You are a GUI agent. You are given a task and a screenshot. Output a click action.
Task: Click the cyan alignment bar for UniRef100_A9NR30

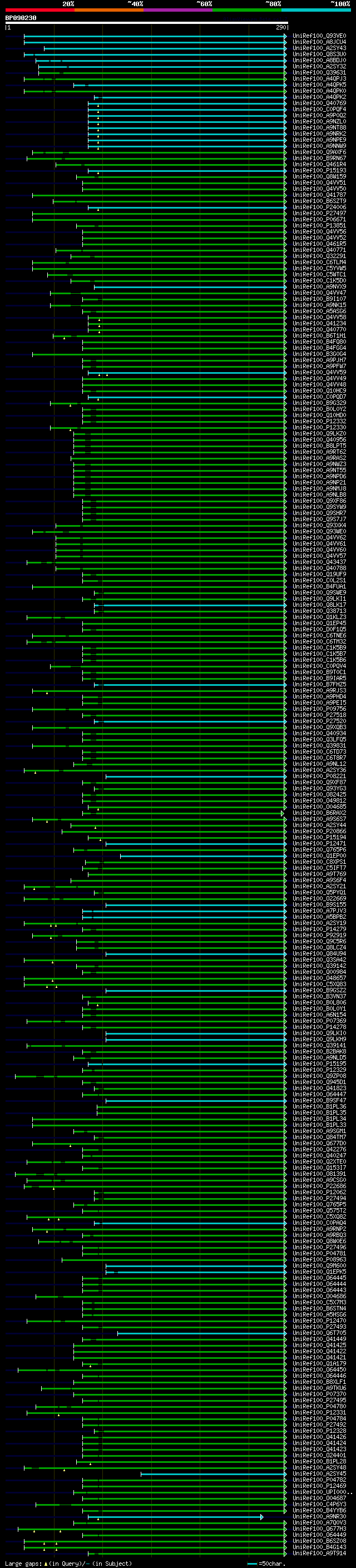pyautogui.click(x=175, y=1517)
